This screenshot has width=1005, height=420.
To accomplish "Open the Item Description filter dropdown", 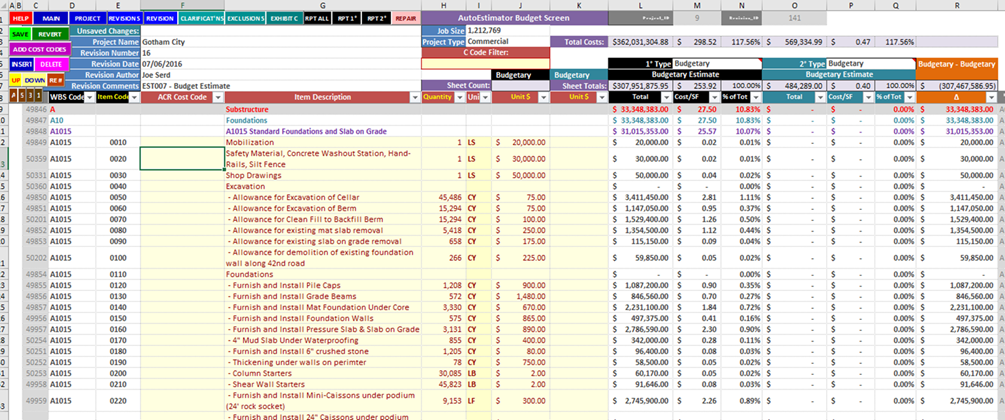I will 415,97.
